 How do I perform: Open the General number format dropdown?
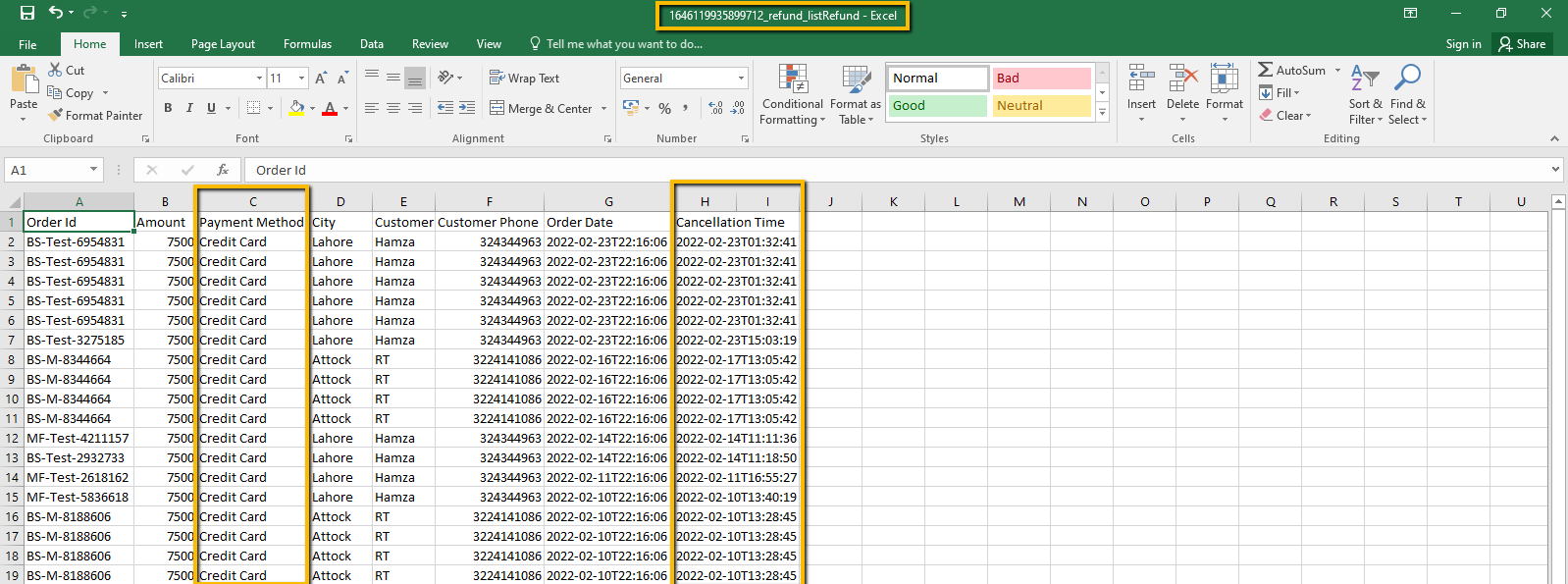[x=741, y=79]
